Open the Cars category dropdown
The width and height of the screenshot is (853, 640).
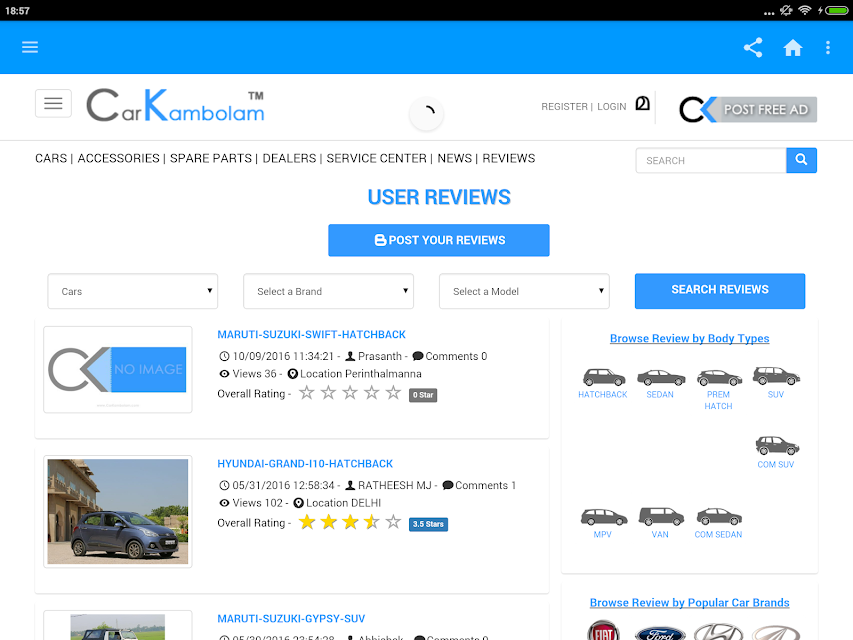133,291
